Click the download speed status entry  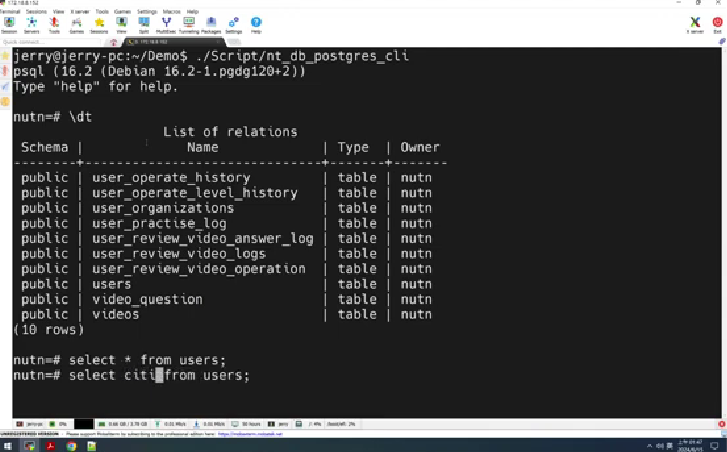[209, 424]
